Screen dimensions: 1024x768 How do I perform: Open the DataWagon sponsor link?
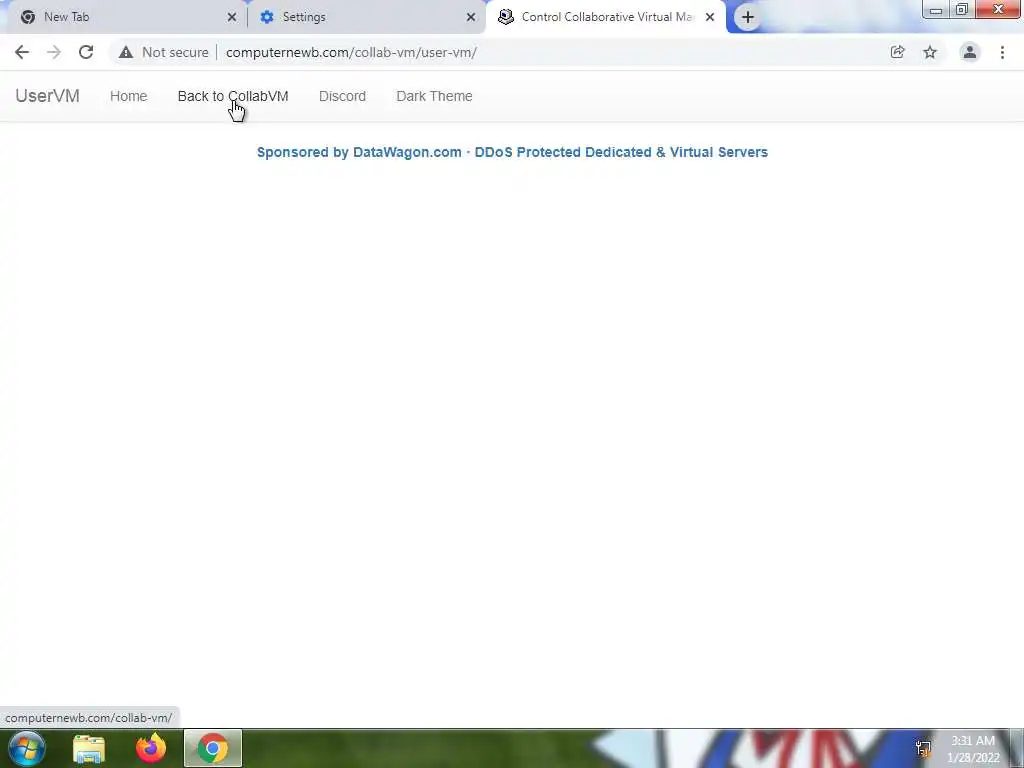(x=512, y=152)
